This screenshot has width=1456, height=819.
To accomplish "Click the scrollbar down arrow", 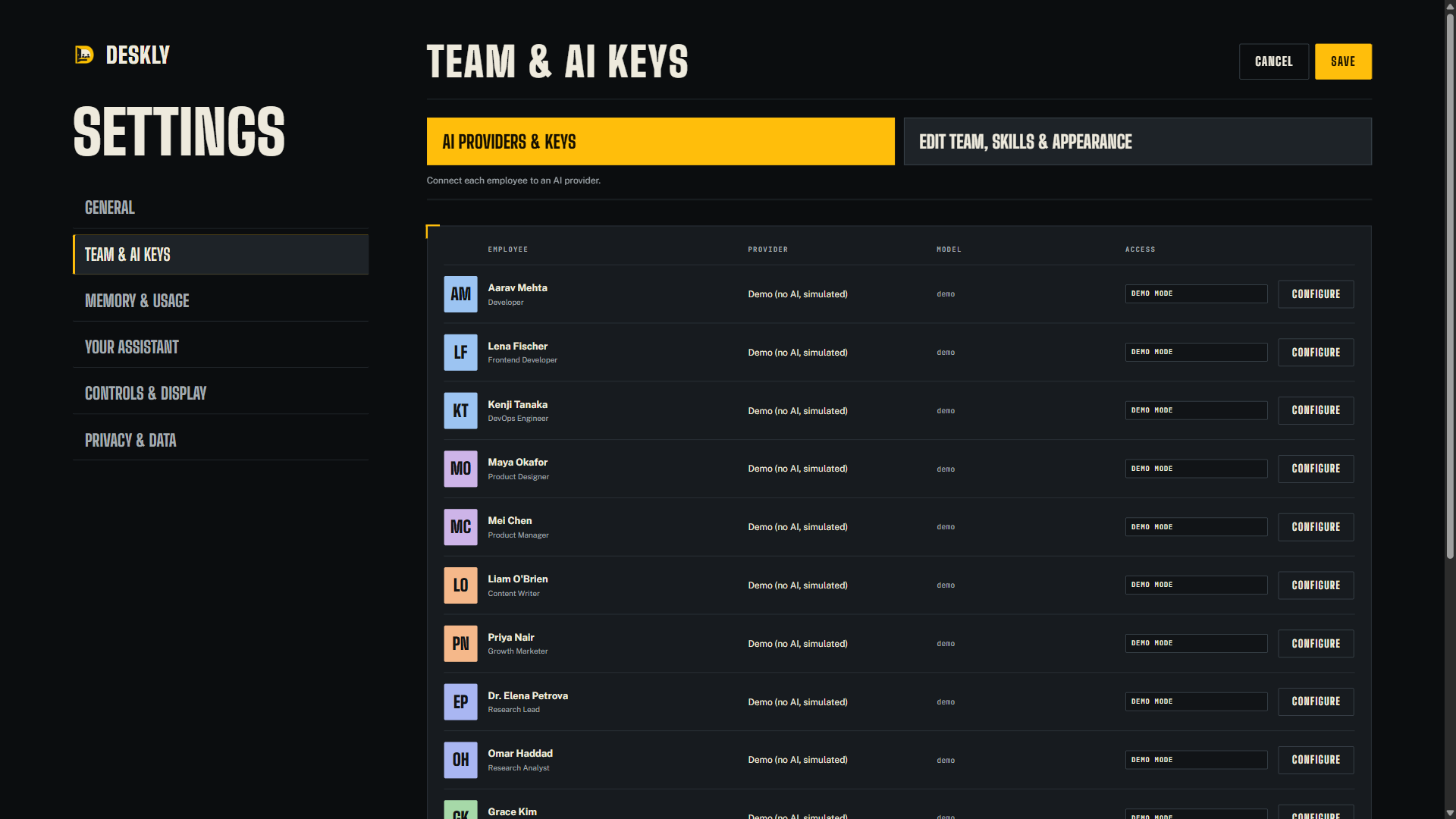I will (x=1450, y=813).
